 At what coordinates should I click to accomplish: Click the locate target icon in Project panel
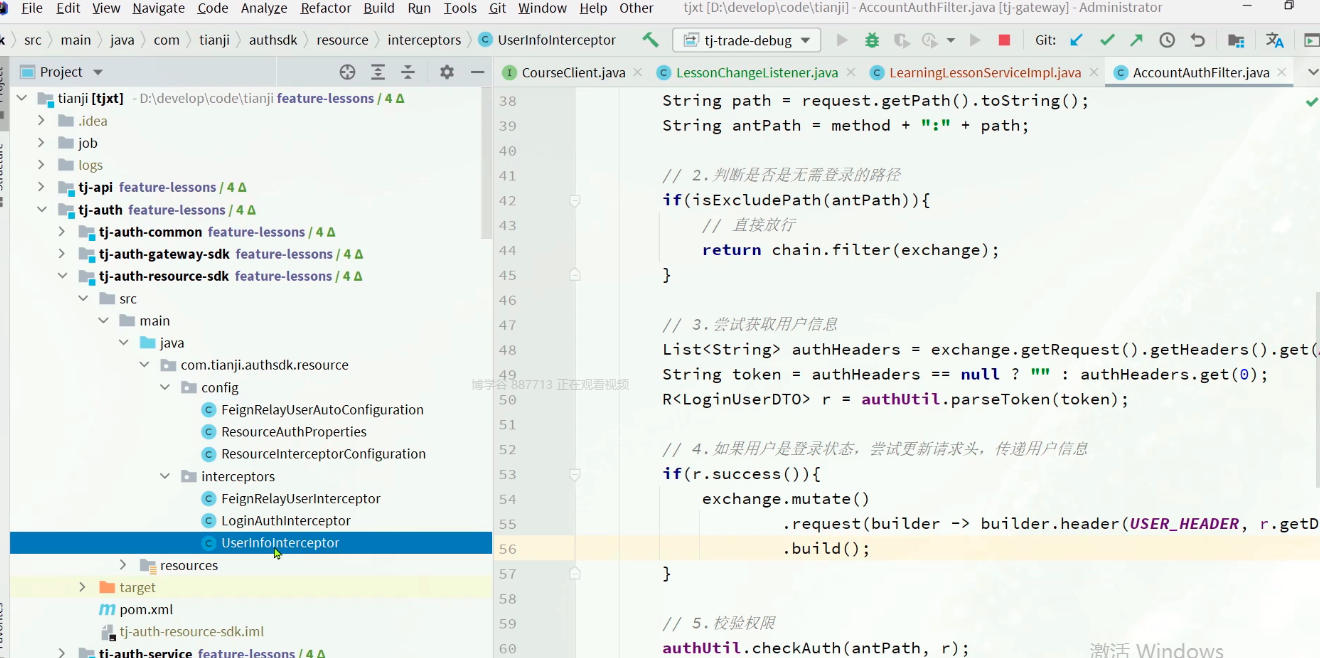click(x=347, y=72)
